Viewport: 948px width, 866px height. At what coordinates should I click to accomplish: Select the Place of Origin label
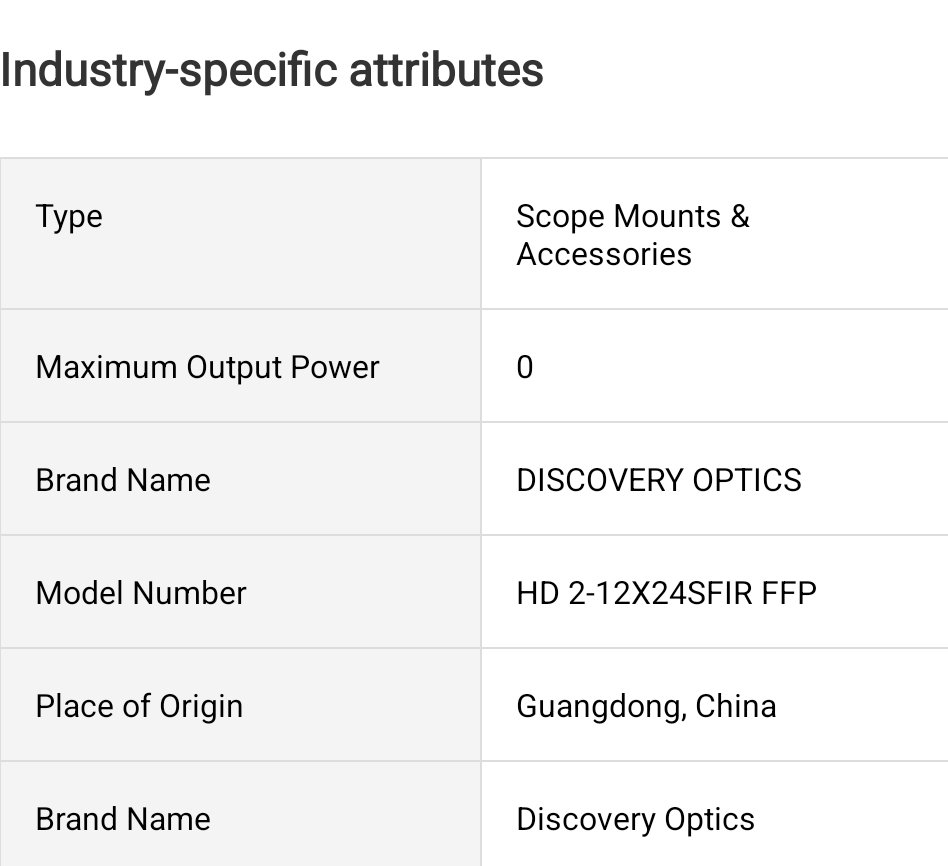pos(139,707)
